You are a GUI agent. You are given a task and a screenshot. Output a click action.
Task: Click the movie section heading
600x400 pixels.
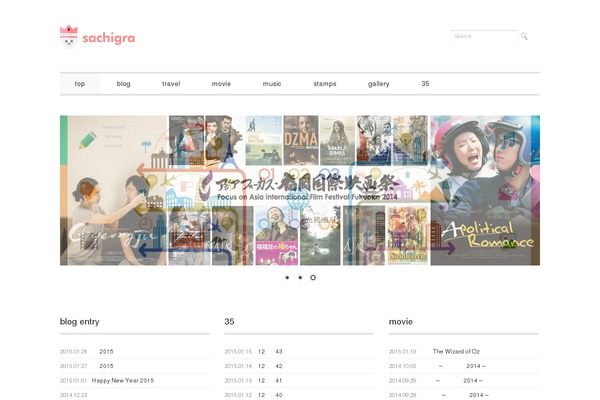401,322
